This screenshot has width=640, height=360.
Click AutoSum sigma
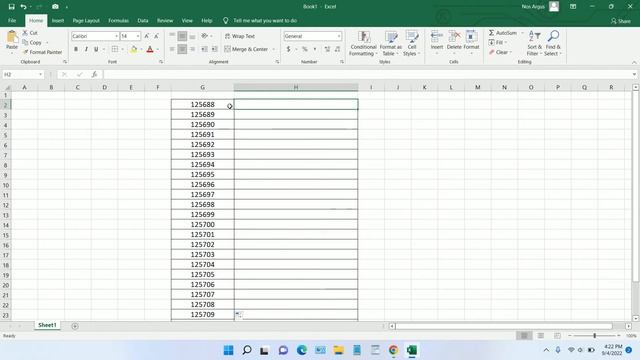[x=502, y=33]
